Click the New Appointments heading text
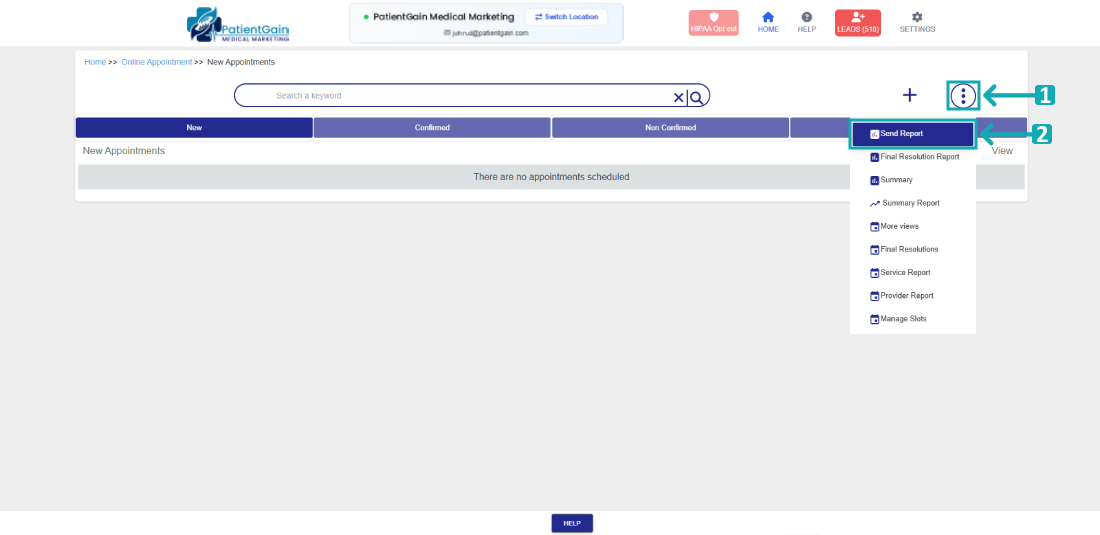 (x=123, y=151)
